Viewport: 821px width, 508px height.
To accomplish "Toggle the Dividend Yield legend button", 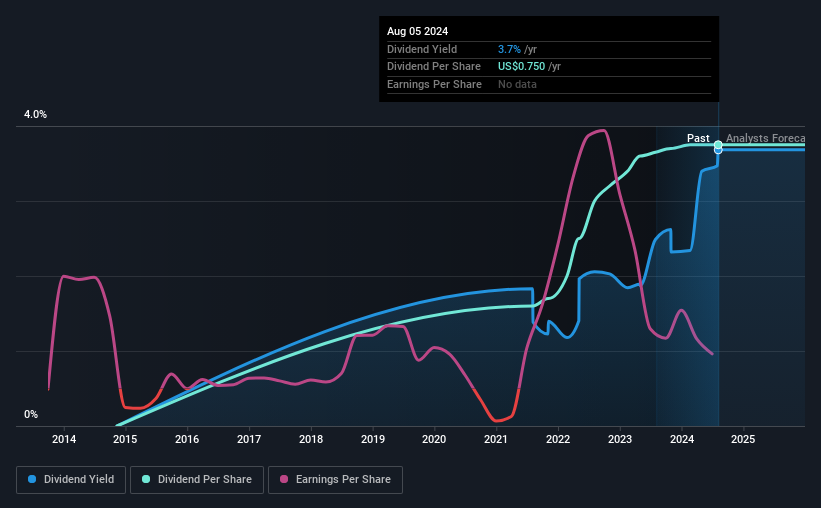I will 71,480.
